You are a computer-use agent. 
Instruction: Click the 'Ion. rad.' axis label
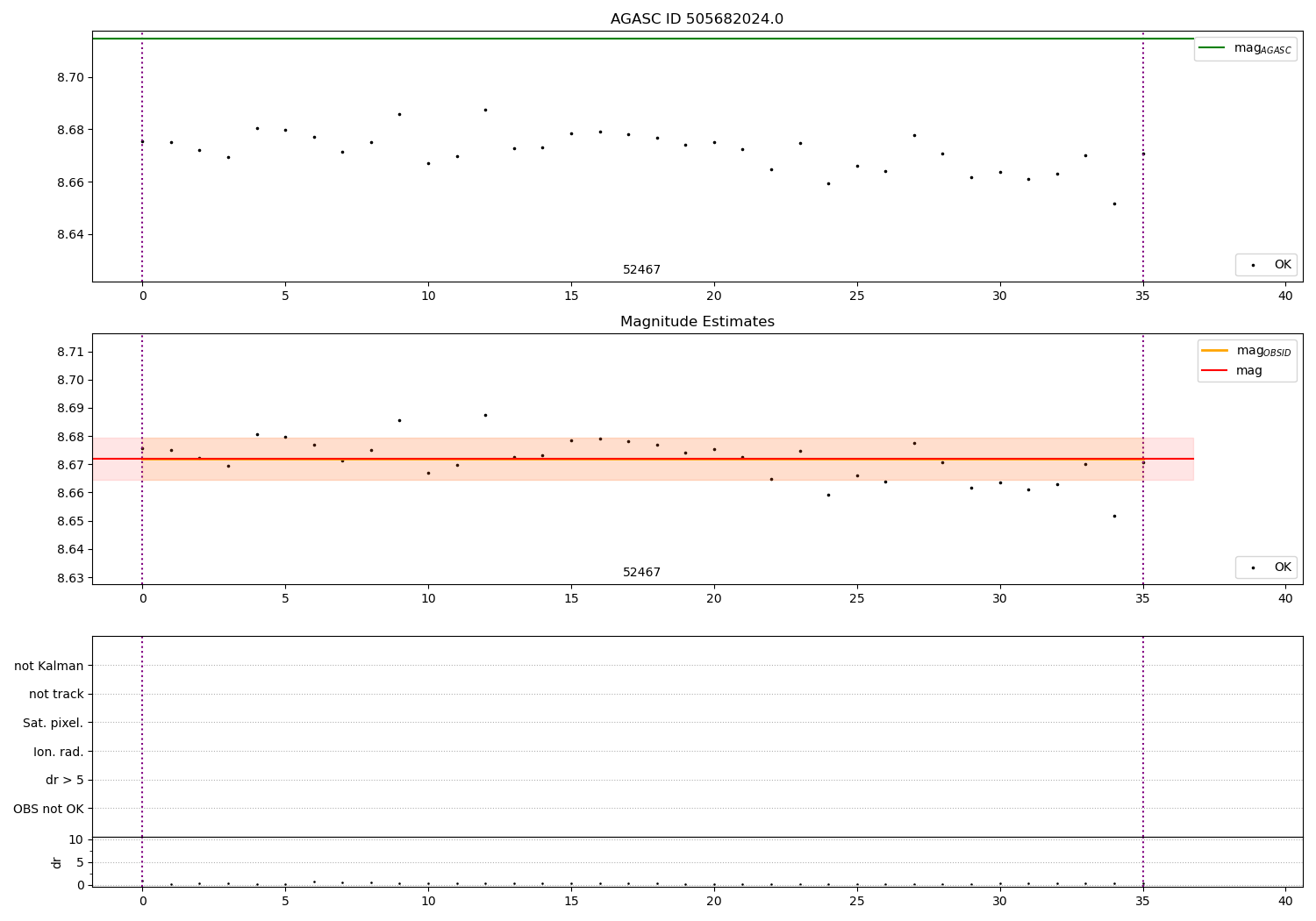tap(59, 752)
